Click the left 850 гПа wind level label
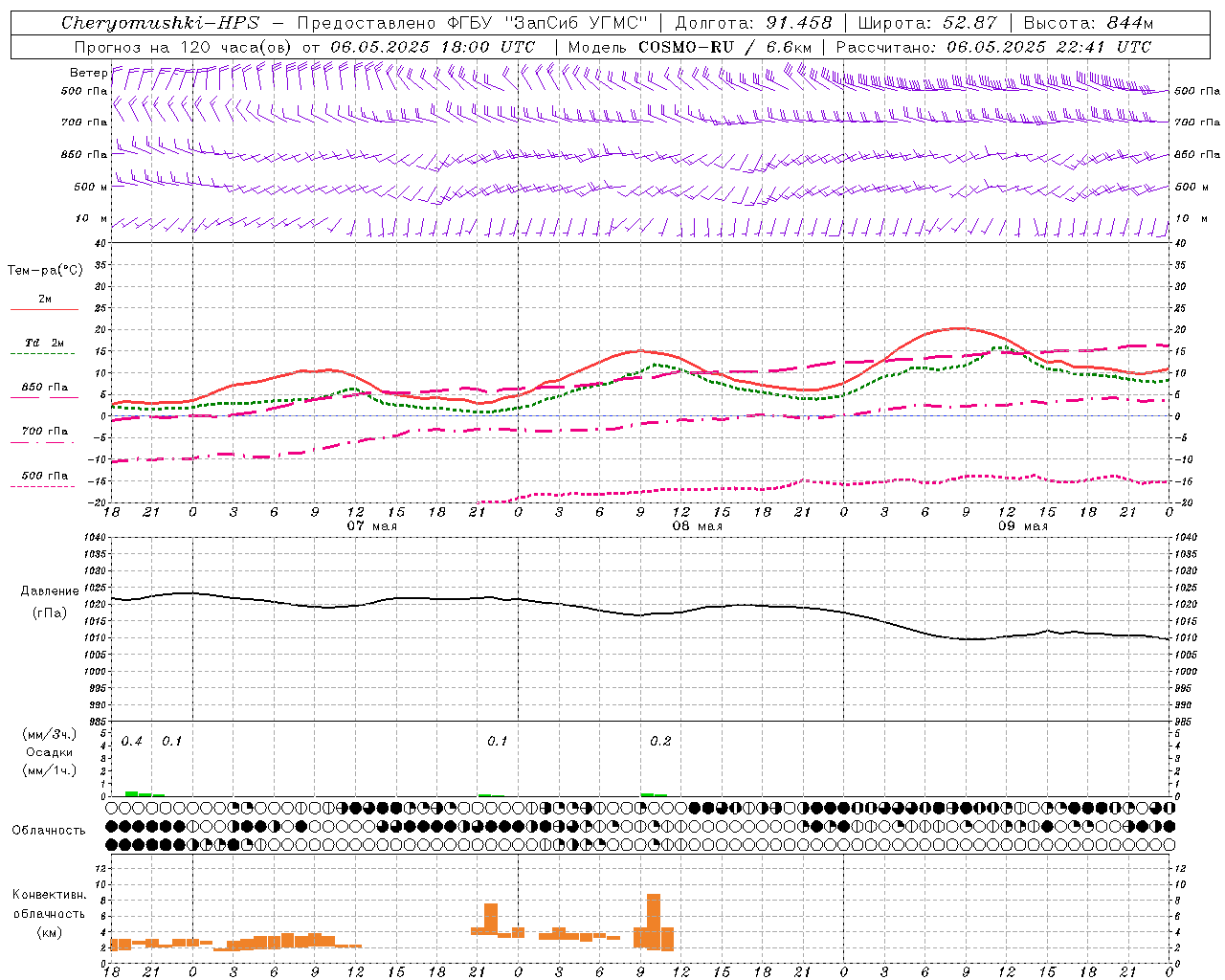Image resolution: width=1225 pixels, height=980 pixels. [84, 154]
